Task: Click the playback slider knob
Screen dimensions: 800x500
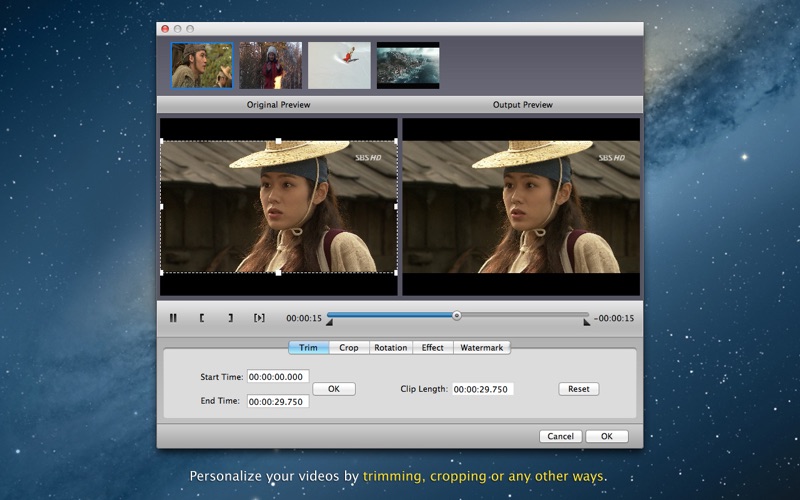Action: pyautogui.click(x=457, y=316)
